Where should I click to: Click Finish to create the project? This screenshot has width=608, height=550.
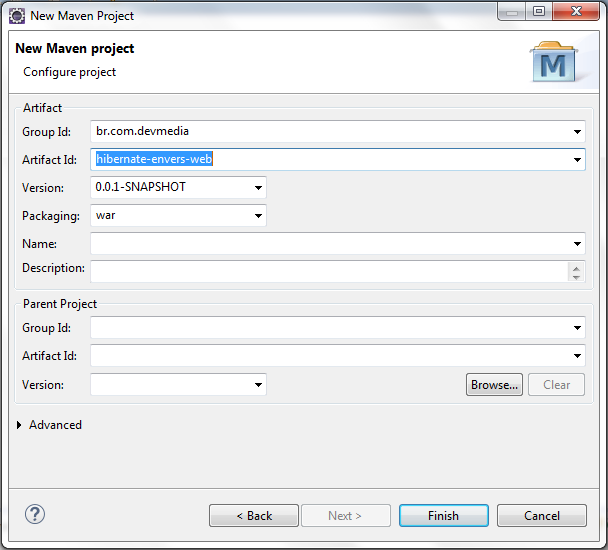click(x=444, y=515)
